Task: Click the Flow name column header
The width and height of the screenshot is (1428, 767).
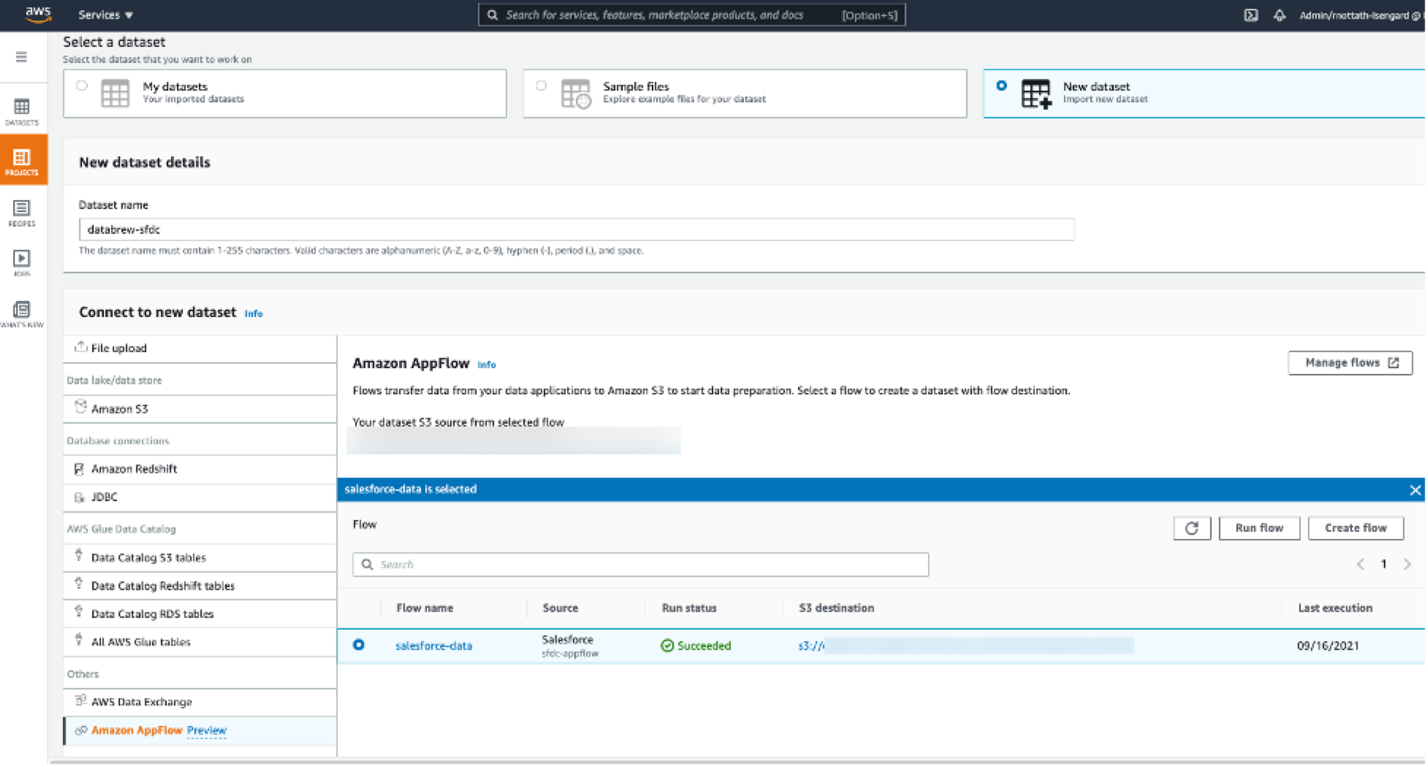Action: pos(425,608)
